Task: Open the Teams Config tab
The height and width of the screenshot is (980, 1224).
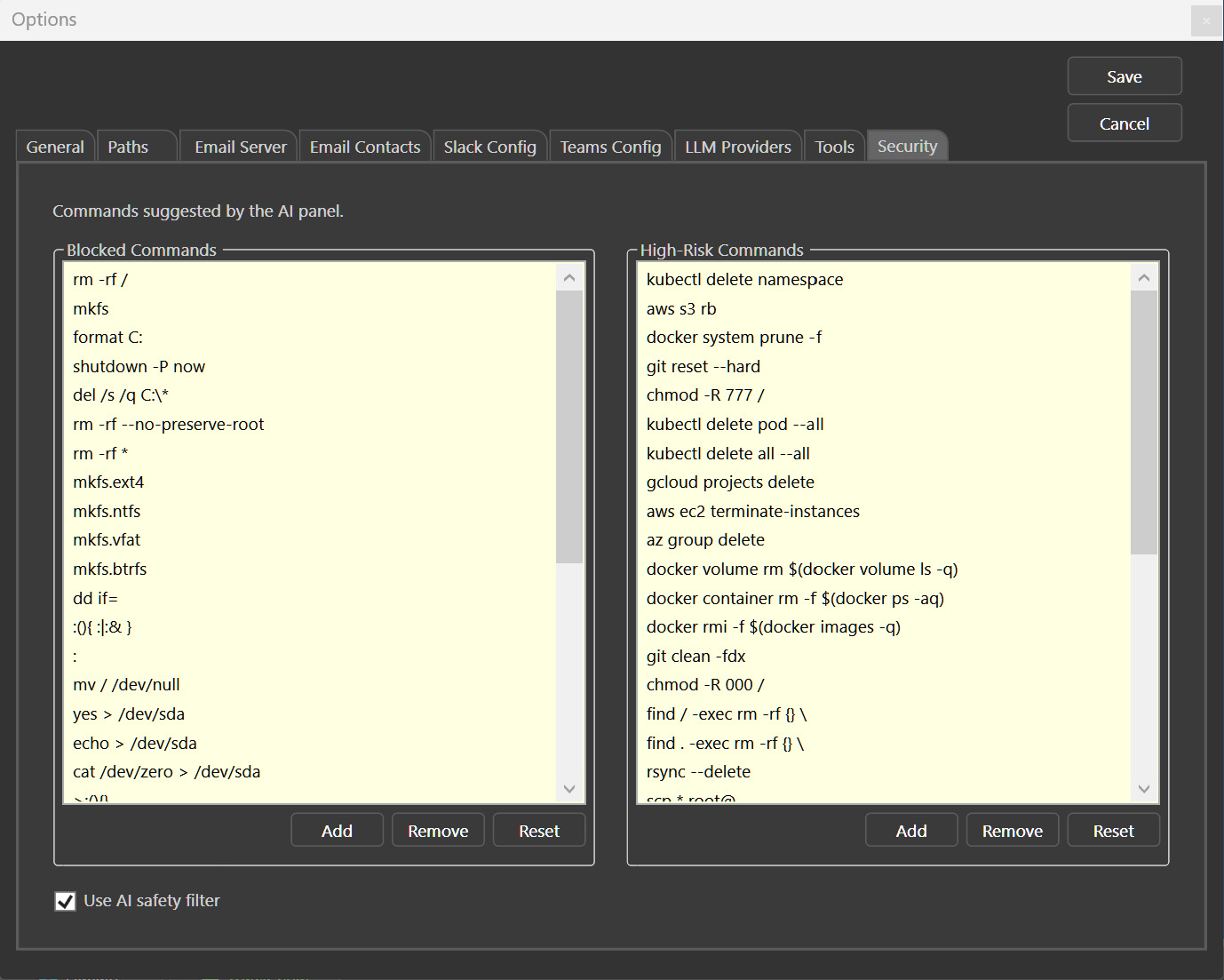Action: [x=610, y=147]
